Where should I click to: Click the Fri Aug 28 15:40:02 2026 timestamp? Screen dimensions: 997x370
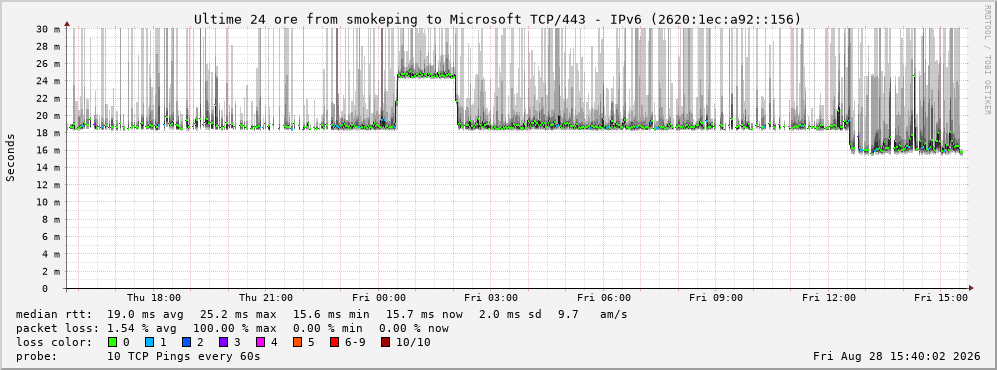pyautogui.click(x=897, y=356)
